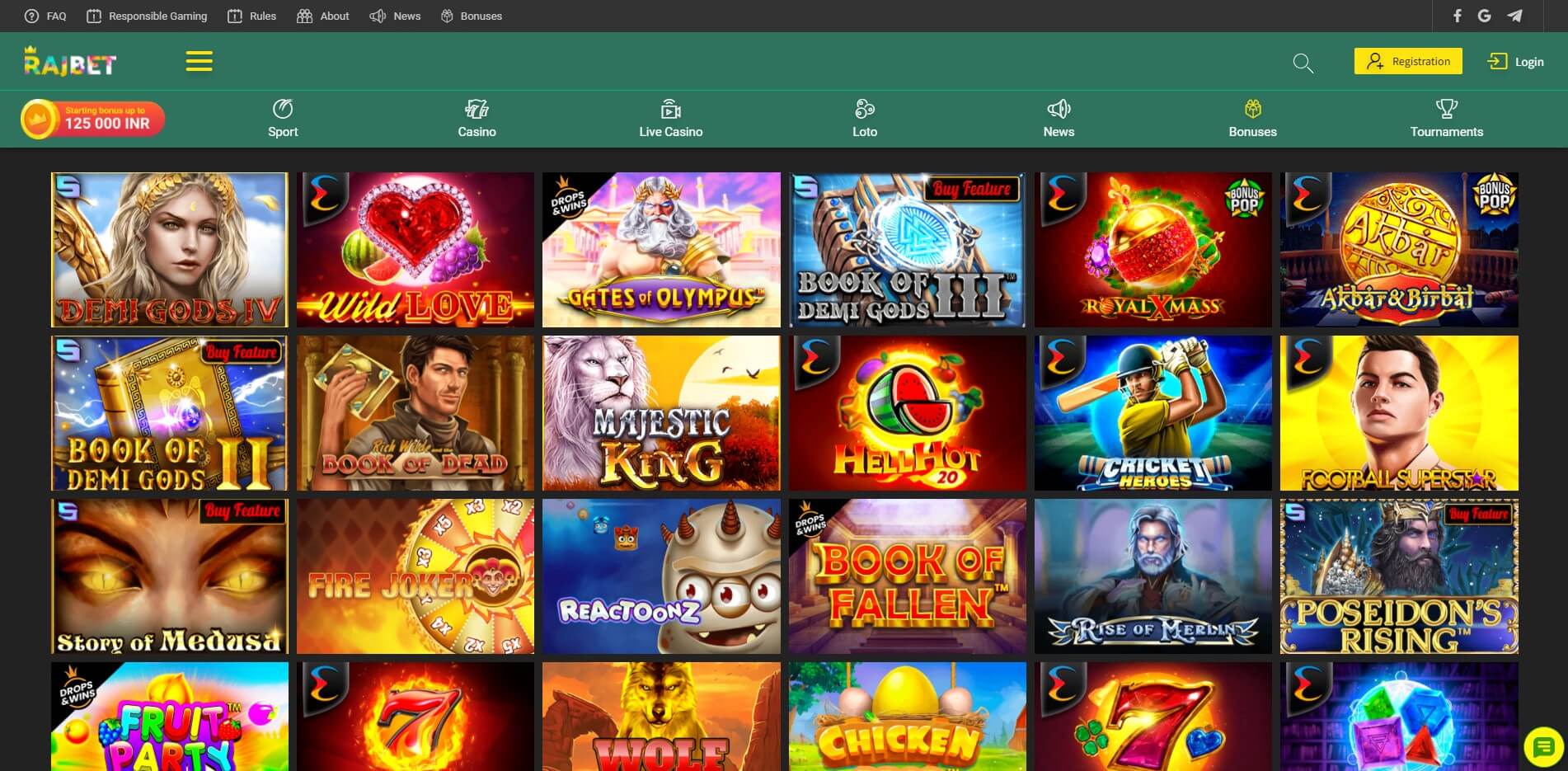The width and height of the screenshot is (1568, 771).
Task: Click the Bonuses gift icon in navigation
Action: [1253, 109]
